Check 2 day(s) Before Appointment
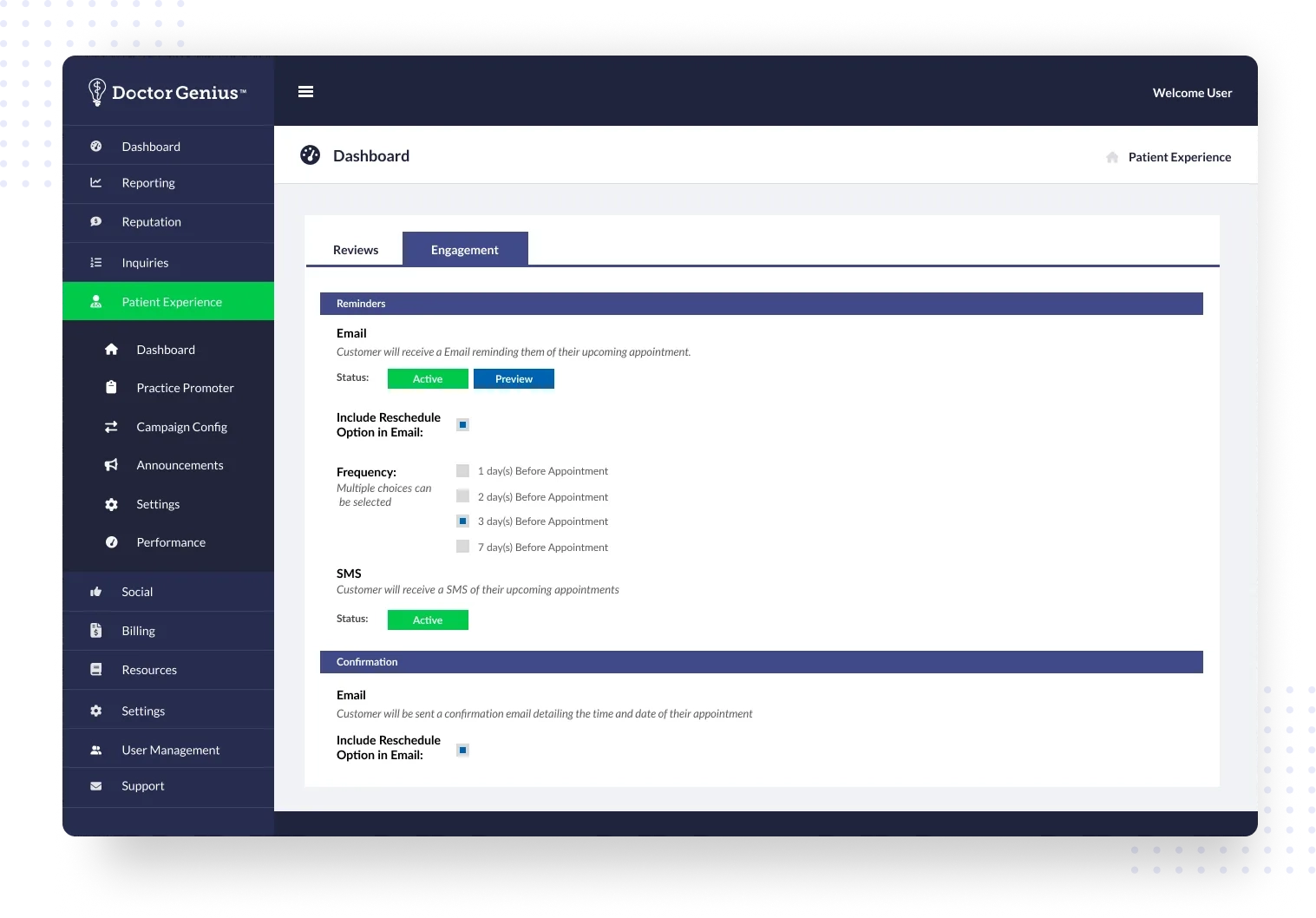 coord(463,496)
